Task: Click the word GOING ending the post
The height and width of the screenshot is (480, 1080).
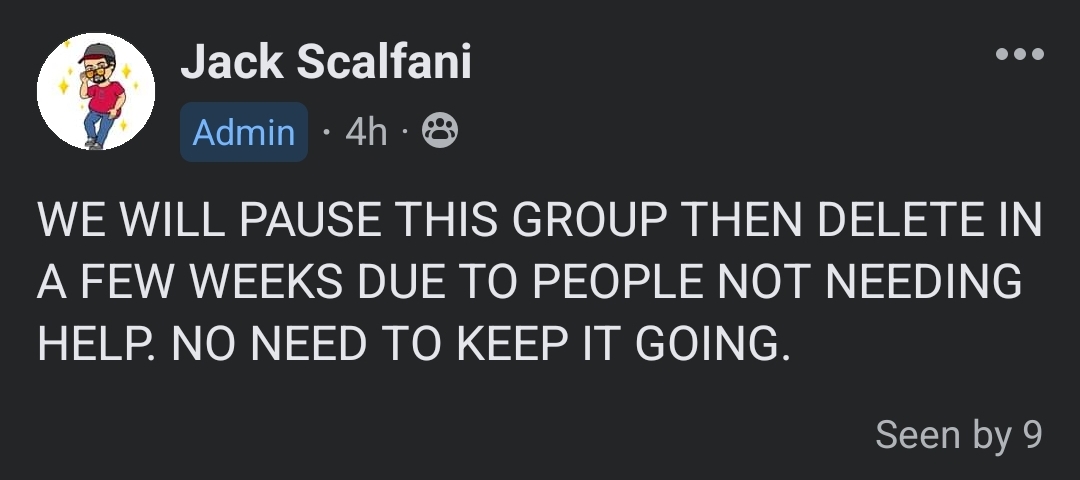Action: coord(707,343)
